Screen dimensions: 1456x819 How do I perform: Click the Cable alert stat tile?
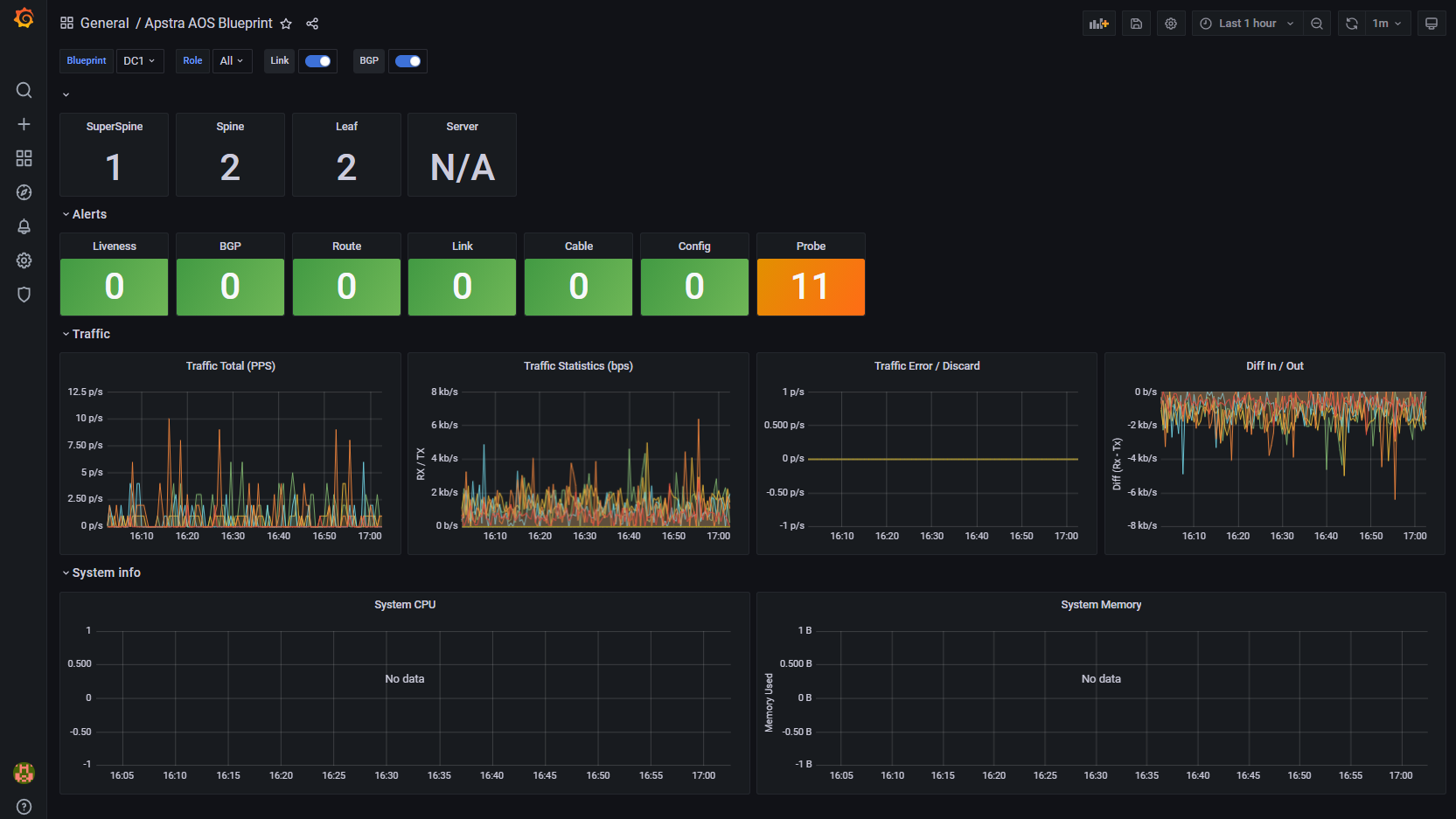(579, 287)
